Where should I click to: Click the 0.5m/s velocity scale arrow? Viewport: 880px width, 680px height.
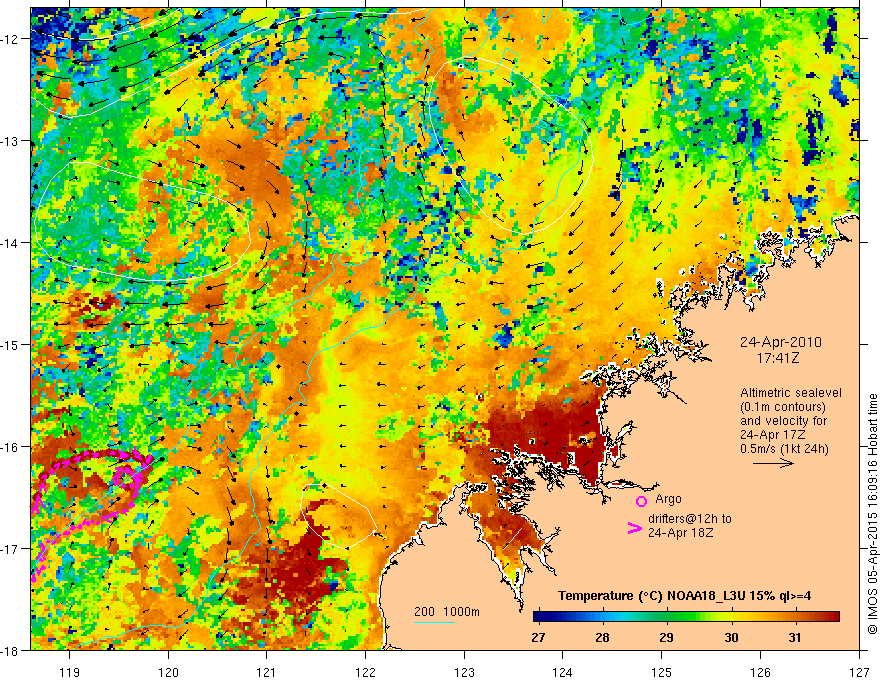773,463
